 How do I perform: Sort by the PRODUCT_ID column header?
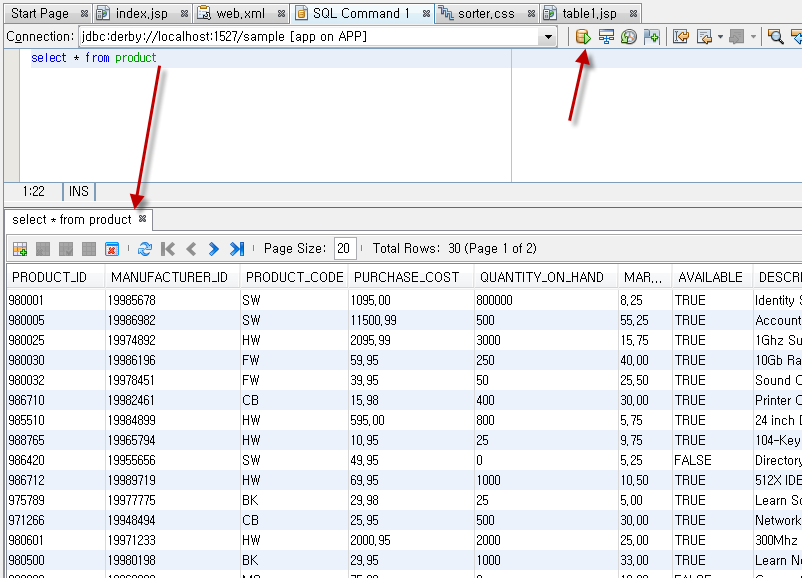56,277
